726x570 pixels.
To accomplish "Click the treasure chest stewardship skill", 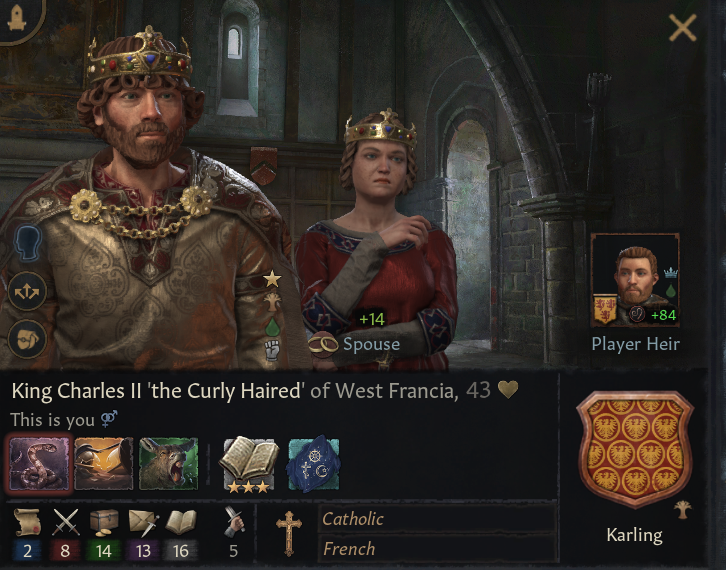I will [x=104, y=522].
